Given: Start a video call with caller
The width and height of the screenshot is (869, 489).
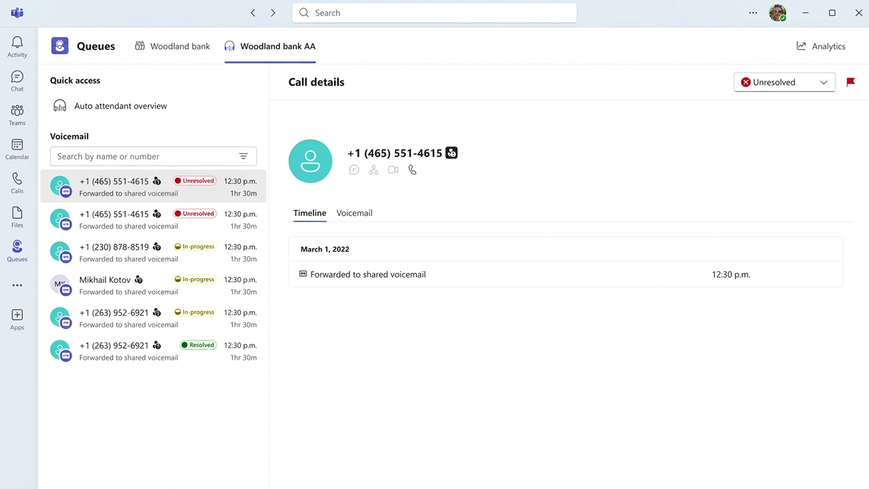Looking at the screenshot, I should 393,170.
